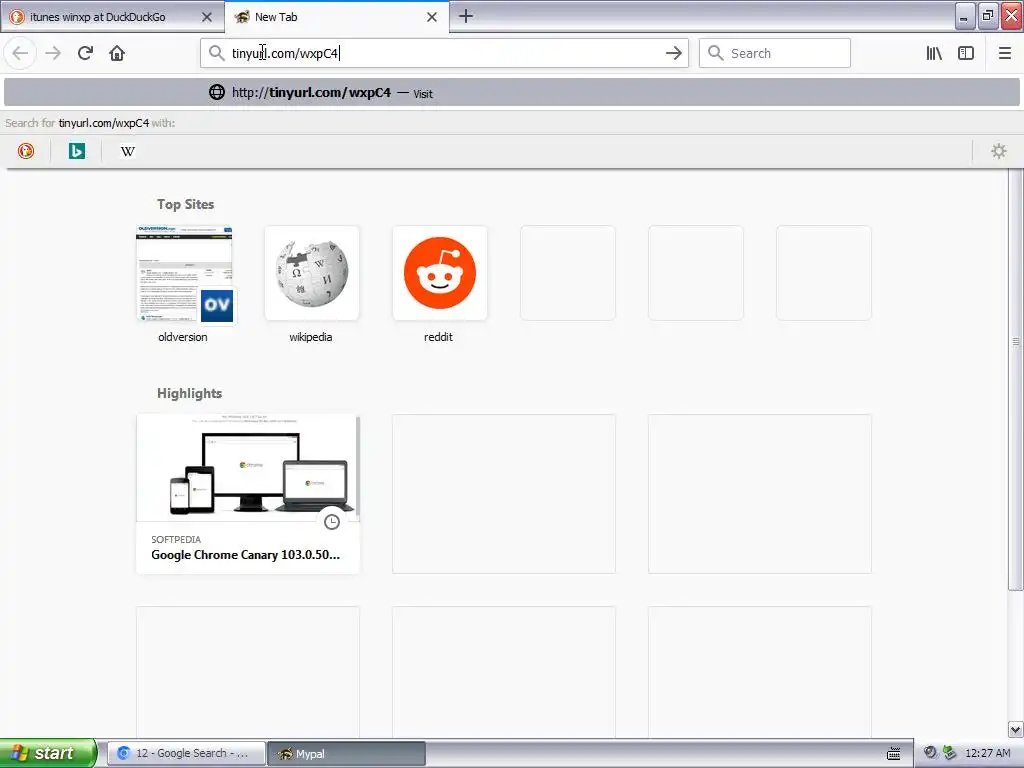1024x768 pixels.
Task: Click the system tray clock 12:27 AM
Action: (x=987, y=753)
